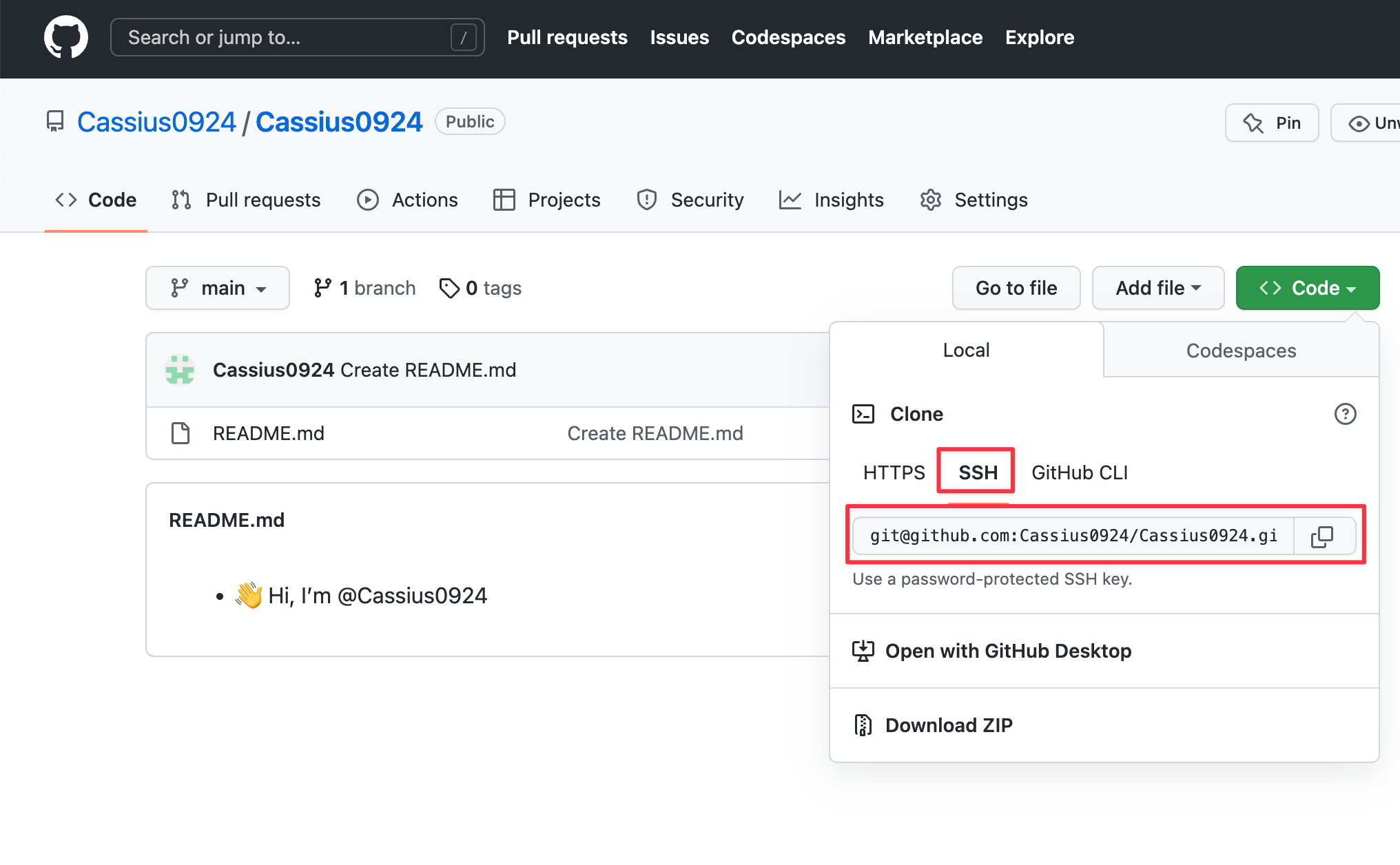Choose GitHub CLI clone method
This screenshot has width=1400, height=865.
click(x=1080, y=472)
